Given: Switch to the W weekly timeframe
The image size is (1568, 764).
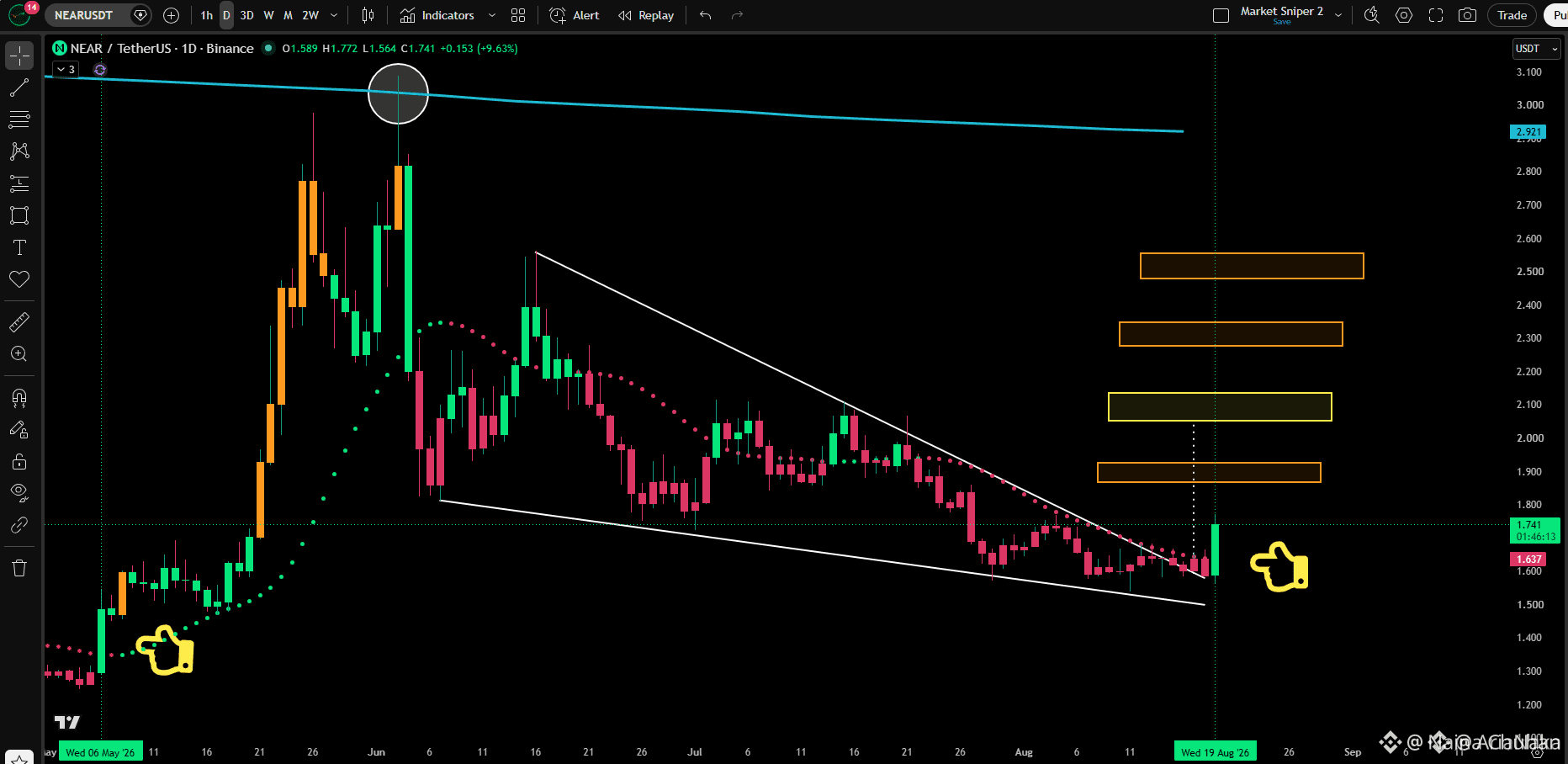Looking at the screenshot, I should 268,15.
